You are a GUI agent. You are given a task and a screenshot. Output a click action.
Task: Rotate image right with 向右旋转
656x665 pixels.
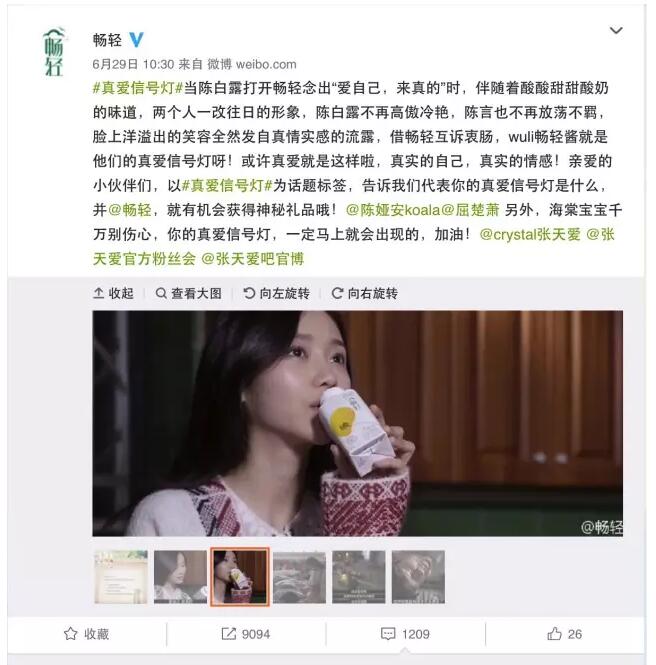click(x=365, y=293)
